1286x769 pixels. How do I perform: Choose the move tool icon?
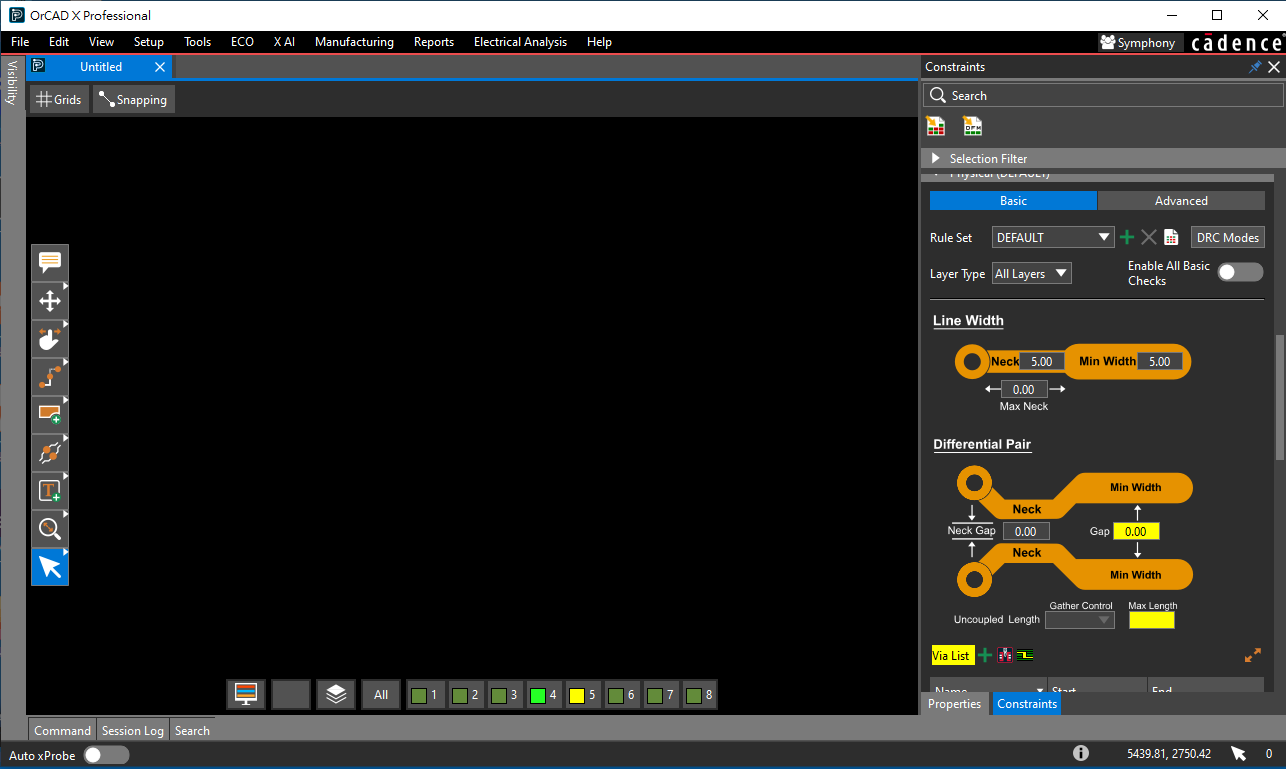[50, 301]
